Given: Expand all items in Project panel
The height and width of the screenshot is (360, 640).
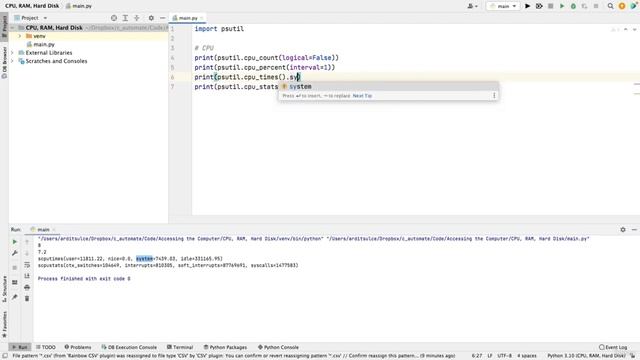Looking at the screenshot, I should (x=125, y=18).
